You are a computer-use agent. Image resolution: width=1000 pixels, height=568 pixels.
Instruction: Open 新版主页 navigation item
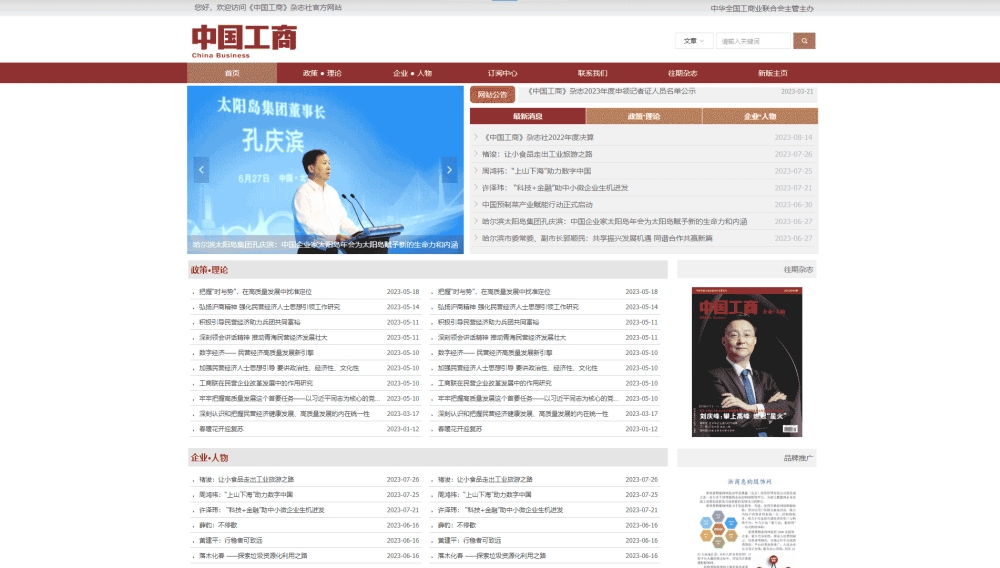pos(772,73)
